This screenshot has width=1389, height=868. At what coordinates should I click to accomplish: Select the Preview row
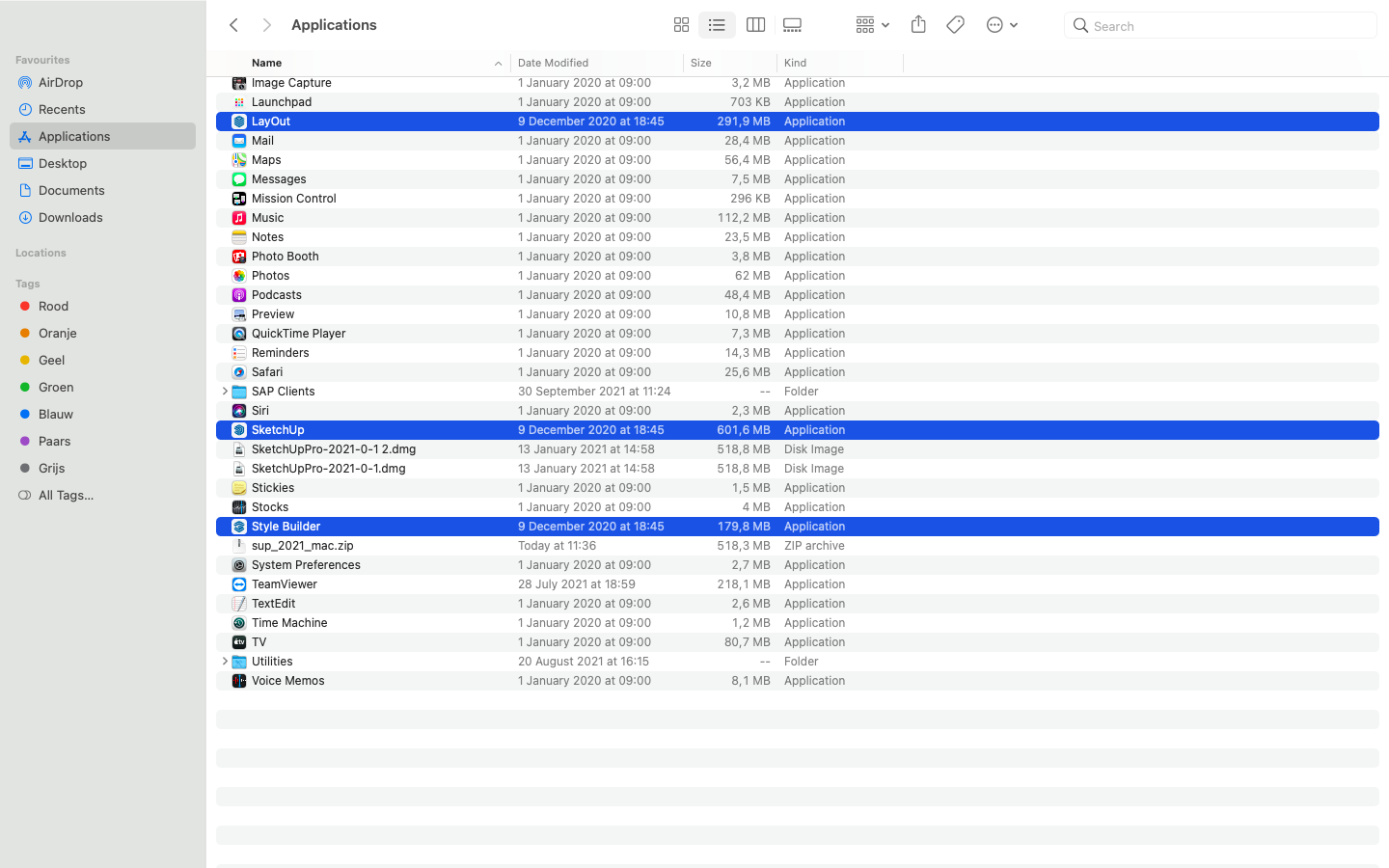pos(798,314)
